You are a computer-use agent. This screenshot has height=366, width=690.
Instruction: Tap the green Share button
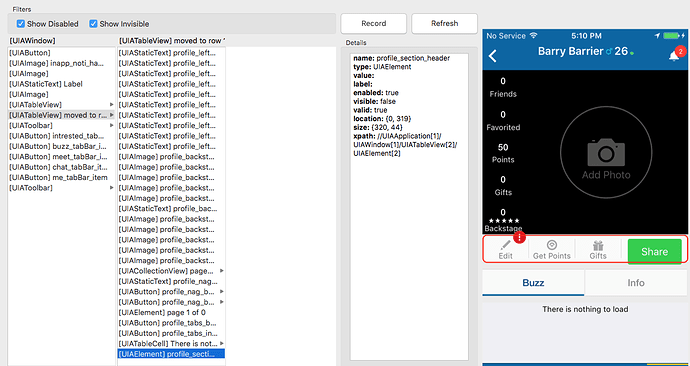click(654, 252)
